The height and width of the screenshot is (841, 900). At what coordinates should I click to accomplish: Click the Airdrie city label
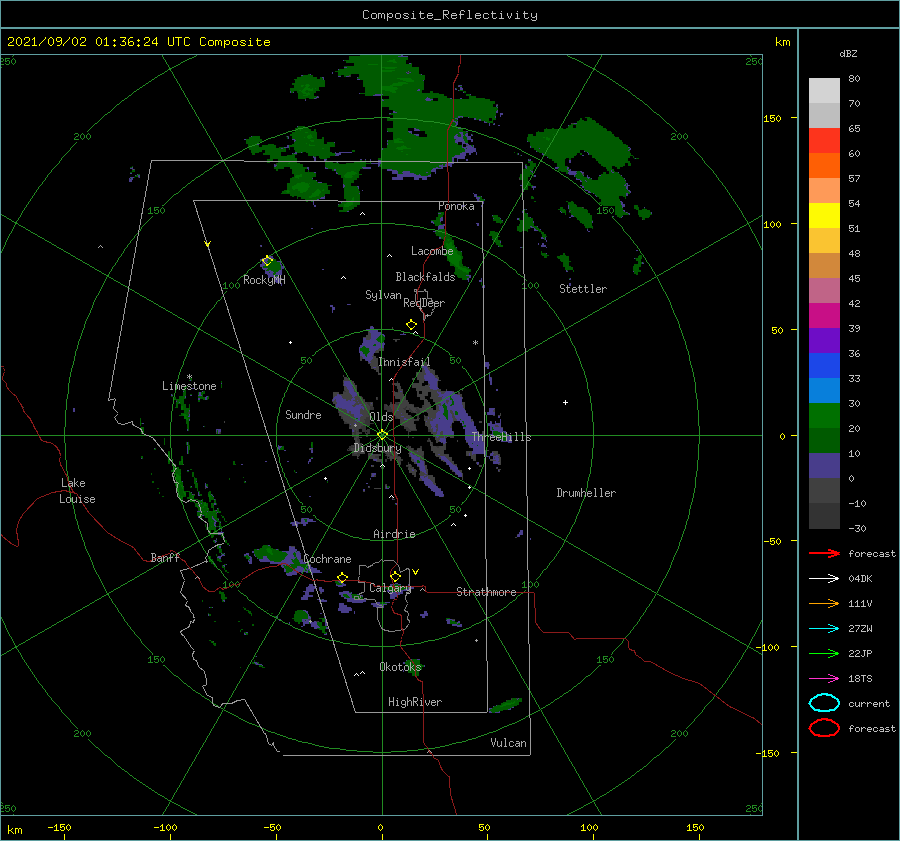(394, 534)
